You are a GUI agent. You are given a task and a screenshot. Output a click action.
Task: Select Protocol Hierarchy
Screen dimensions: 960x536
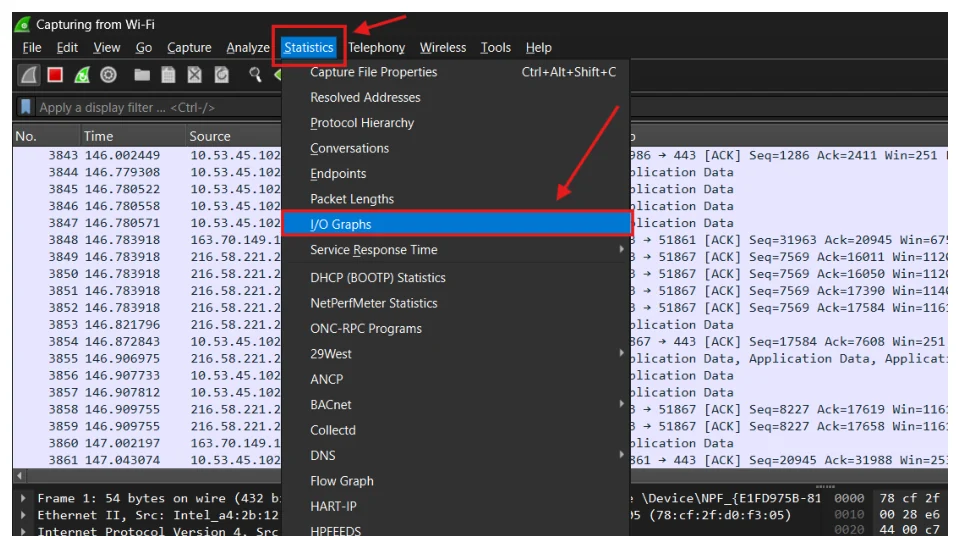456,123
